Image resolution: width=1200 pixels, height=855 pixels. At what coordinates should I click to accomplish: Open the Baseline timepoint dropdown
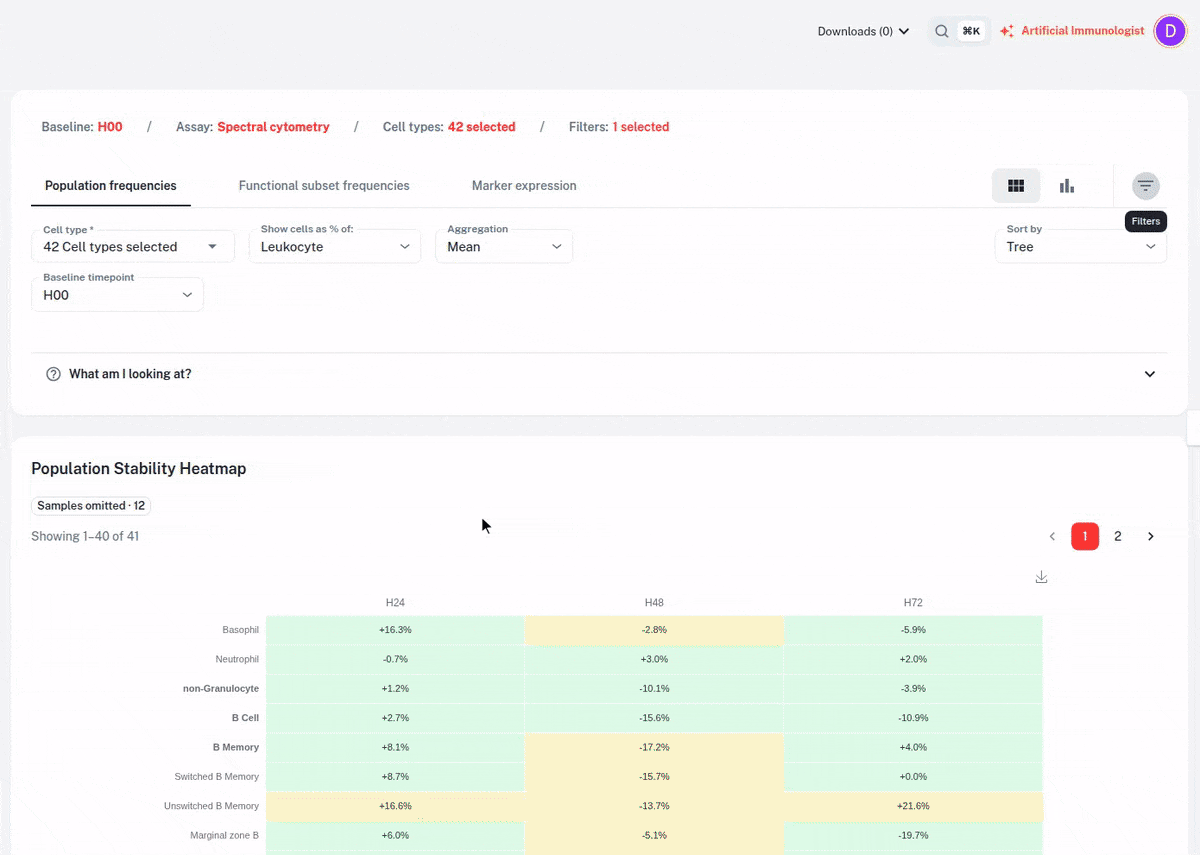(118, 294)
